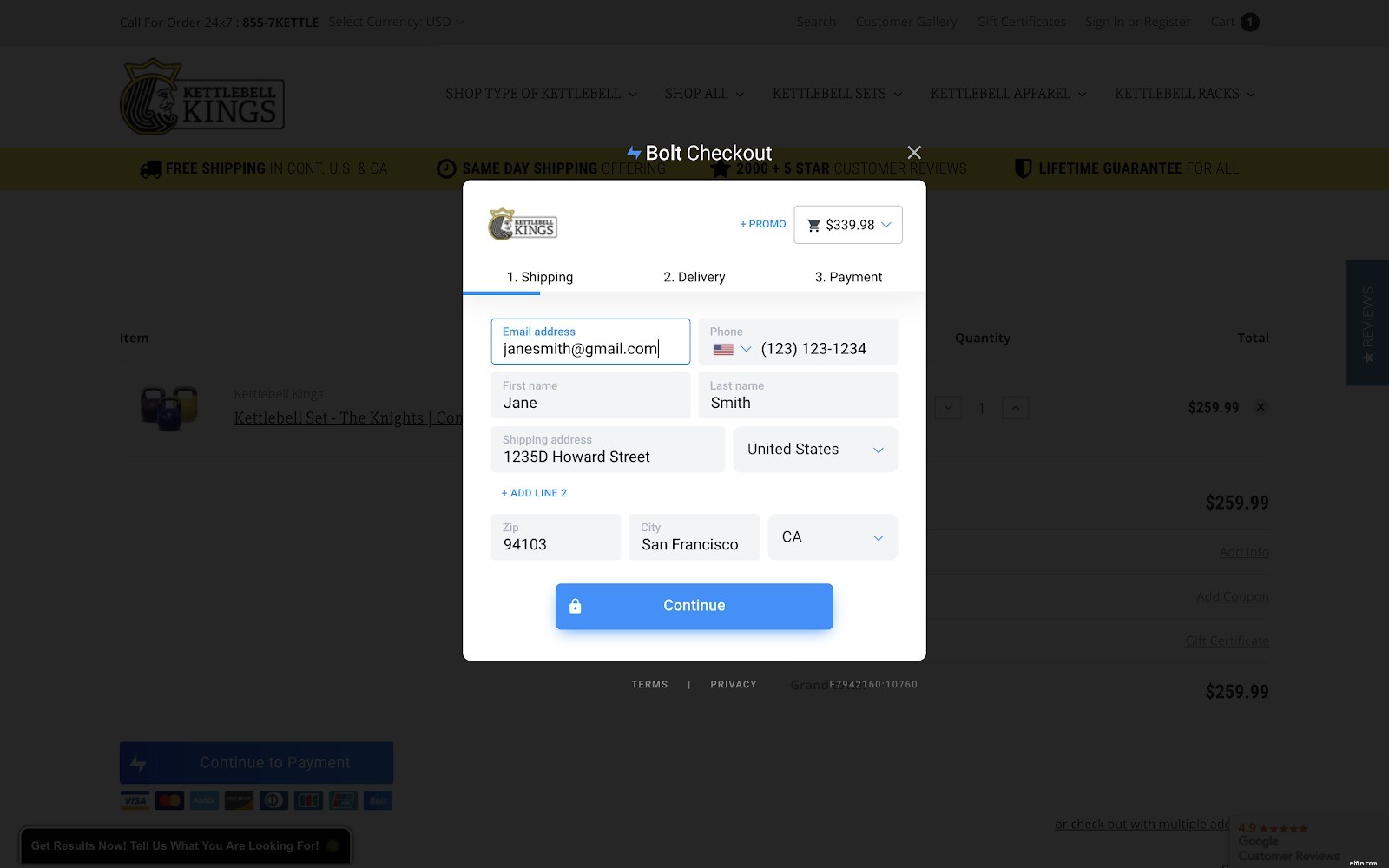This screenshot has height=868, width=1389.
Task: Click the lifetime guarantee shield icon
Action: click(x=1024, y=168)
